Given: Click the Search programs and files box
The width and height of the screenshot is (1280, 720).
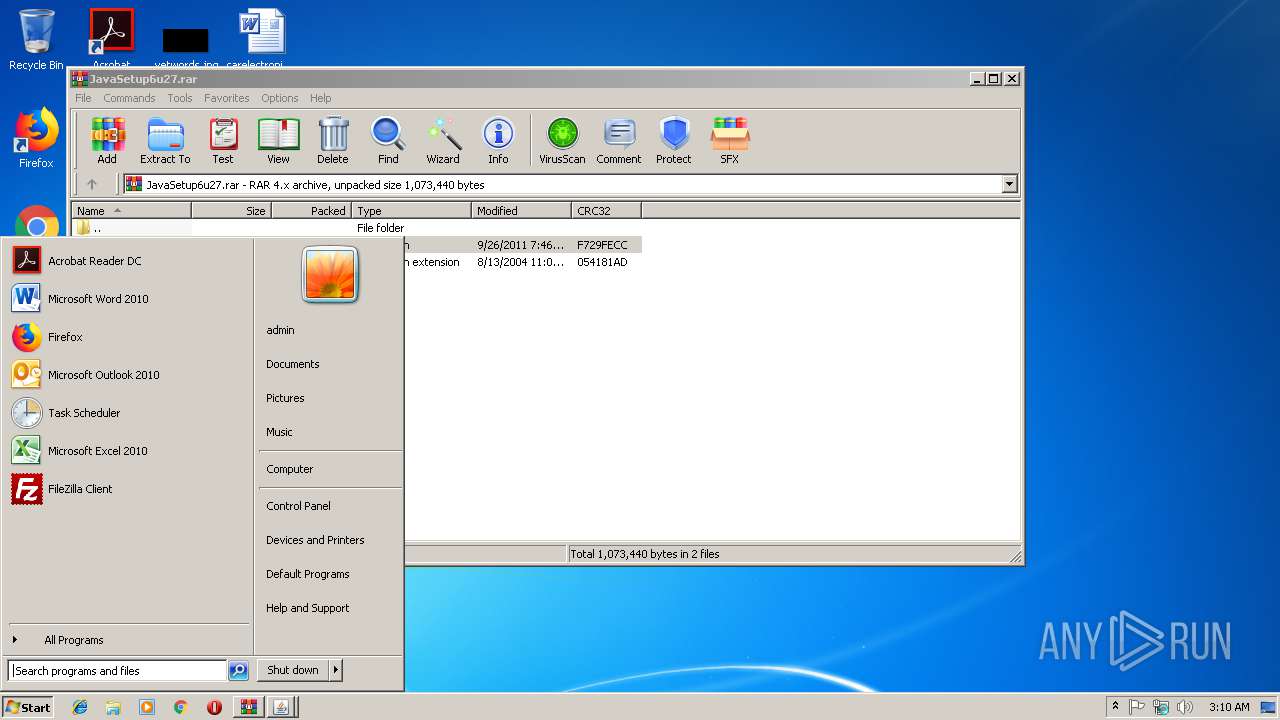Looking at the screenshot, I should click(118, 671).
